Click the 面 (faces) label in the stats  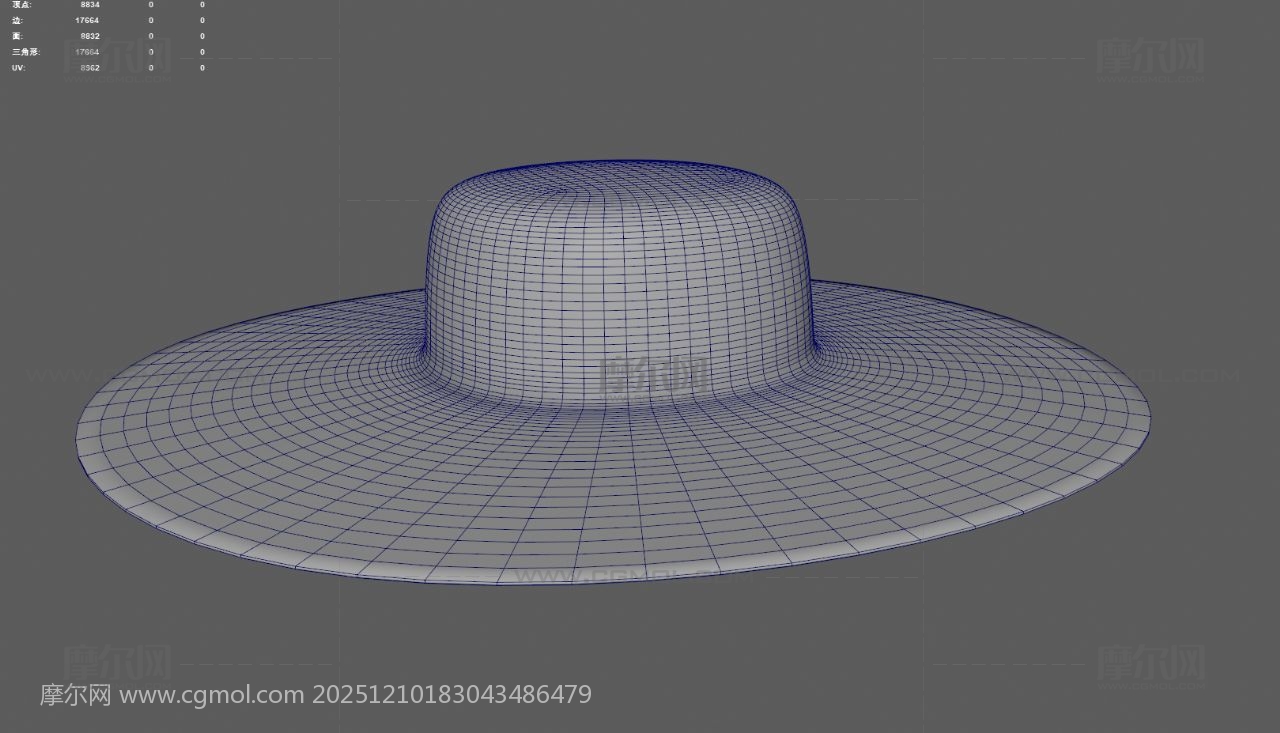[17, 36]
